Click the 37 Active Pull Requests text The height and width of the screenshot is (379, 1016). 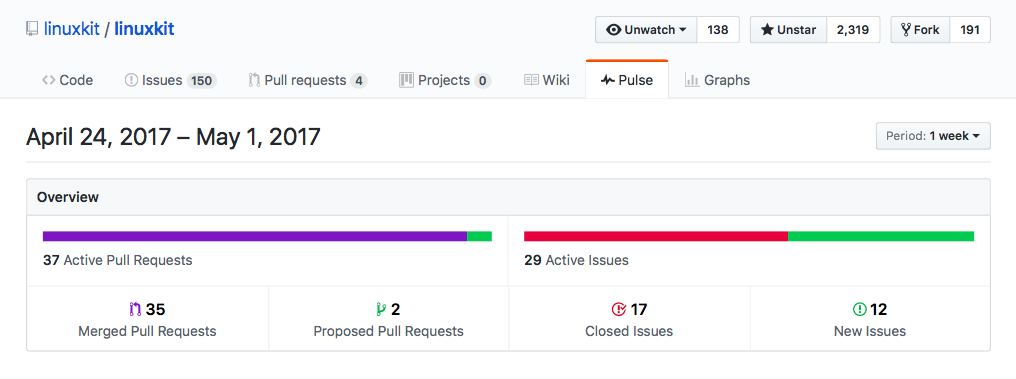pos(117,260)
